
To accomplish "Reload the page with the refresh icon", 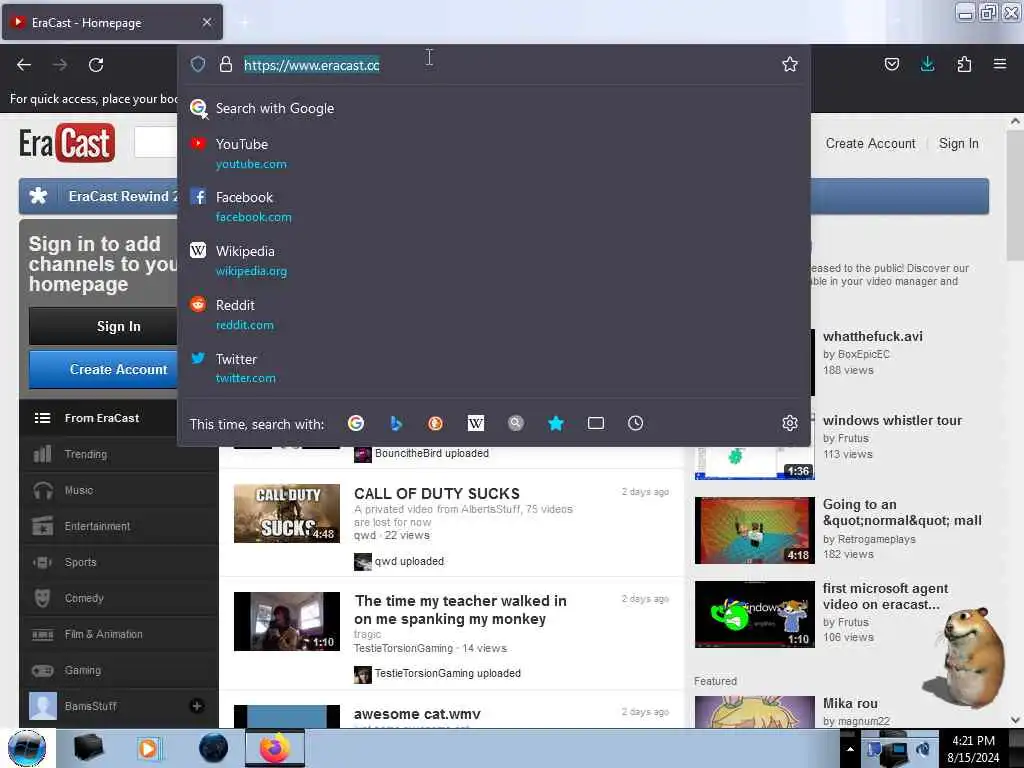I will tap(96, 65).
